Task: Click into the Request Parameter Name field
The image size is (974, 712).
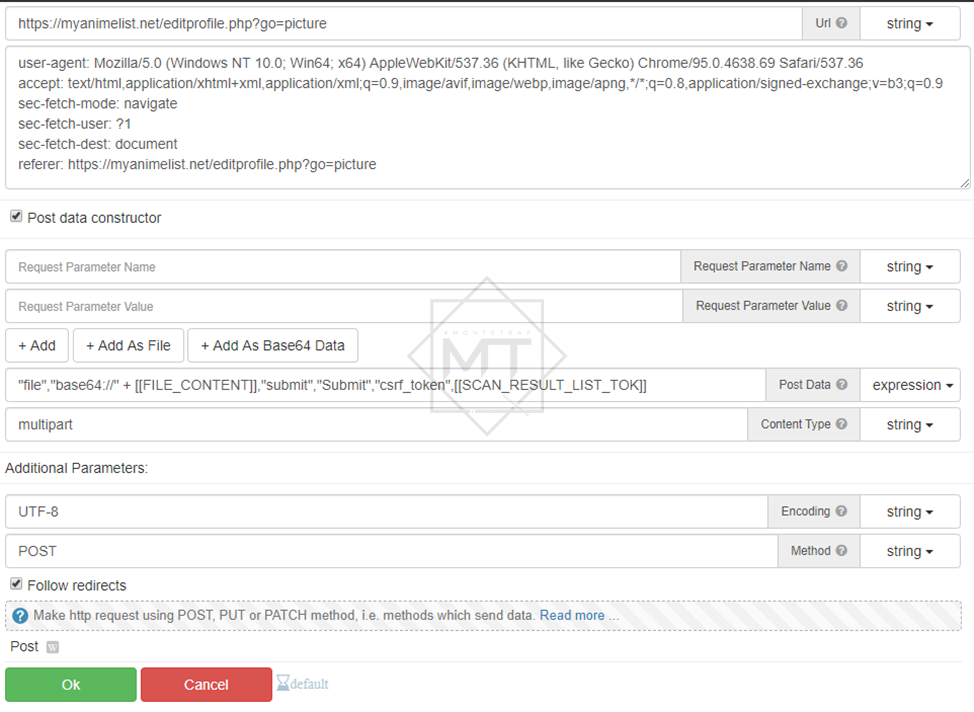Action: (342, 267)
